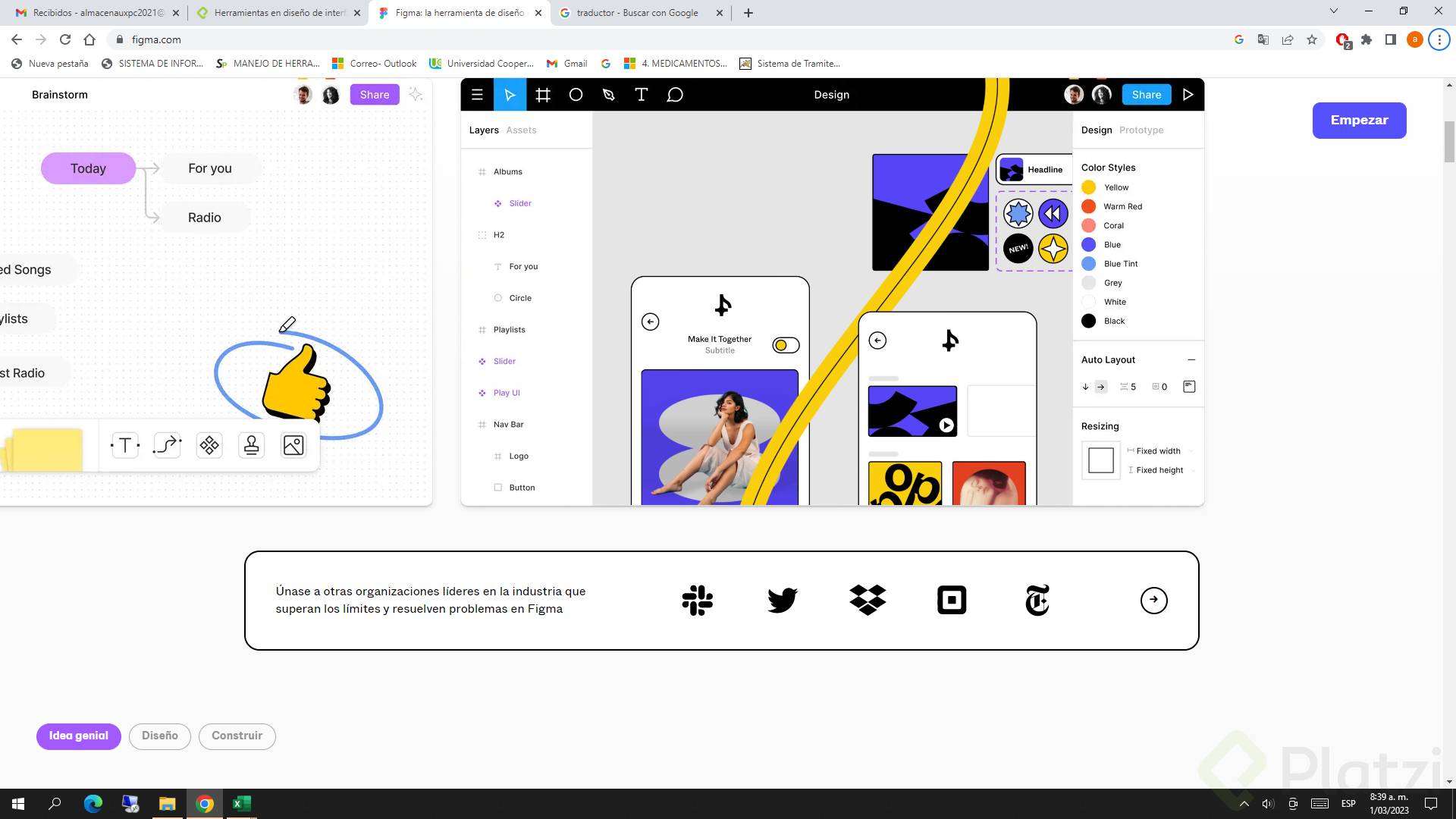Select the Construir pill option
This screenshot has height=819, width=1456.
tap(237, 736)
